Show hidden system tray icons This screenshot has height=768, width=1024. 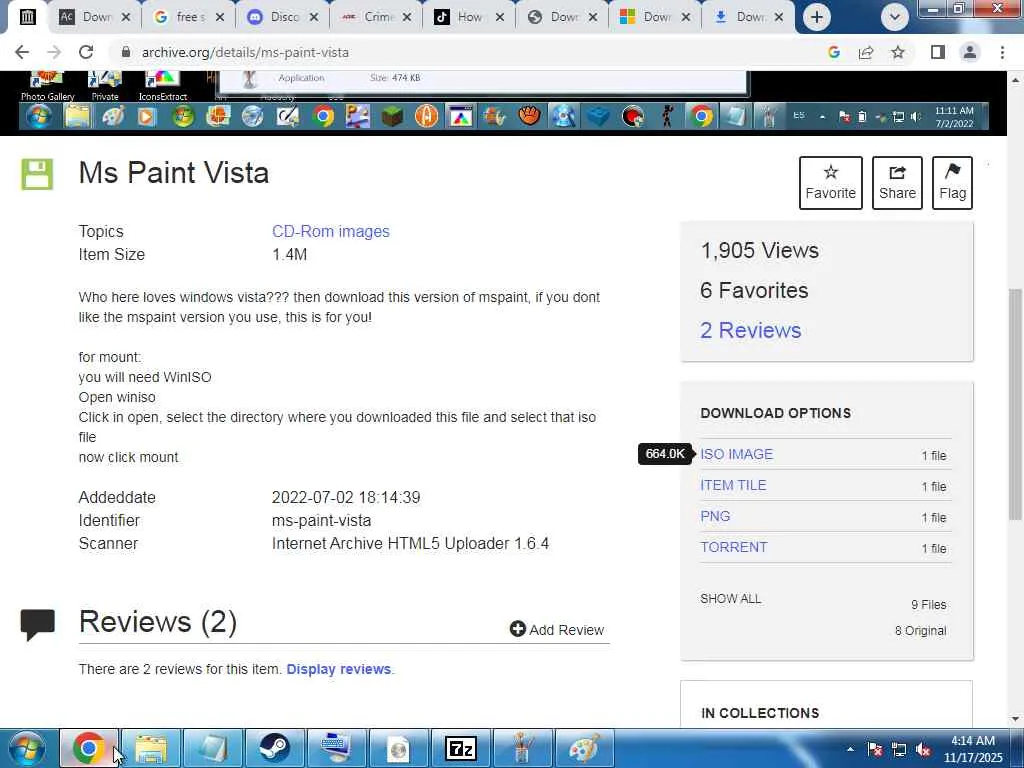point(850,749)
